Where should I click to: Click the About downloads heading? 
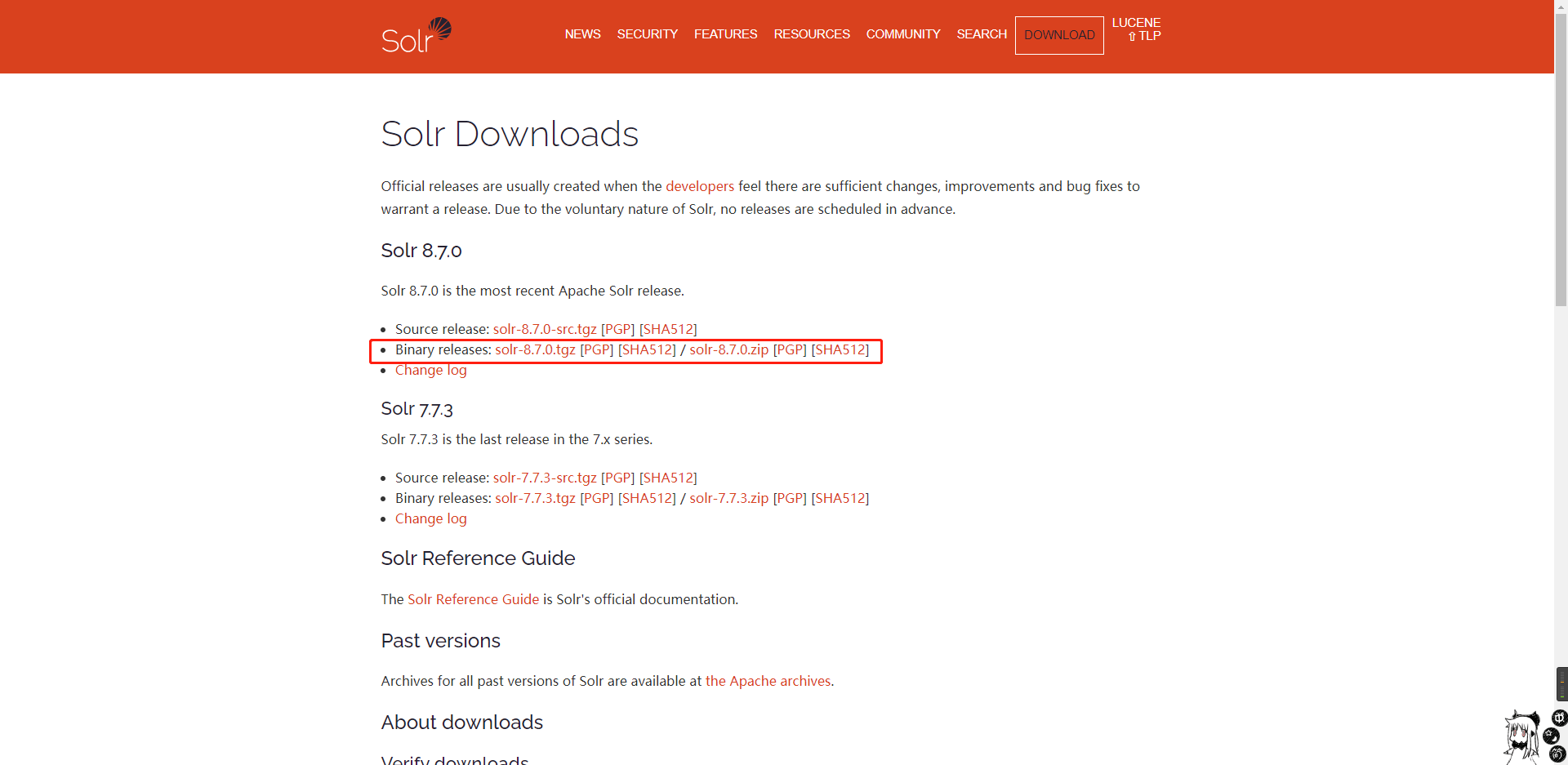tap(461, 723)
